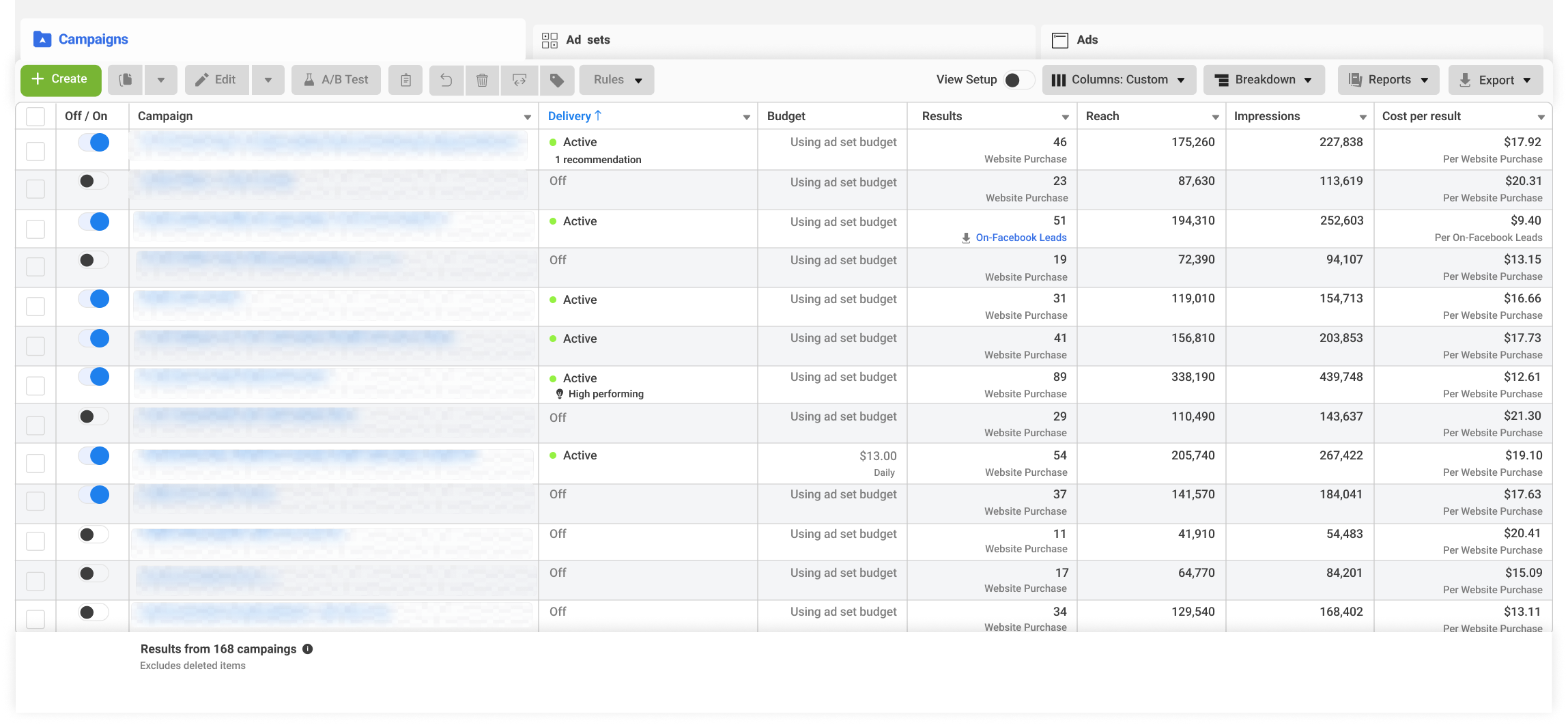Image resolution: width=1568 pixels, height=725 pixels.
Task: Turn off the first campaign's toggle
Action: (94, 142)
